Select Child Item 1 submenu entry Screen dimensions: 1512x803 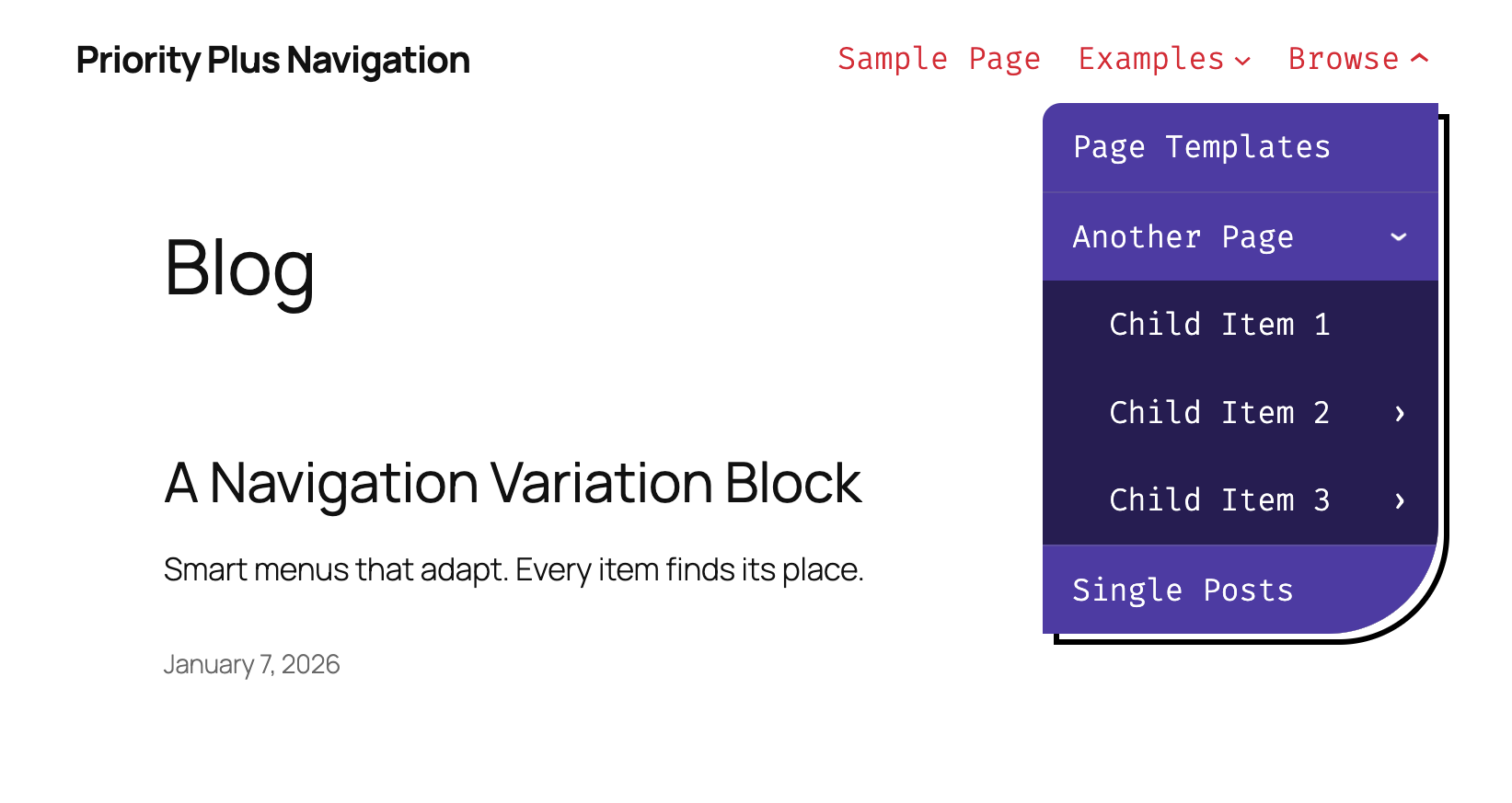tap(1219, 325)
